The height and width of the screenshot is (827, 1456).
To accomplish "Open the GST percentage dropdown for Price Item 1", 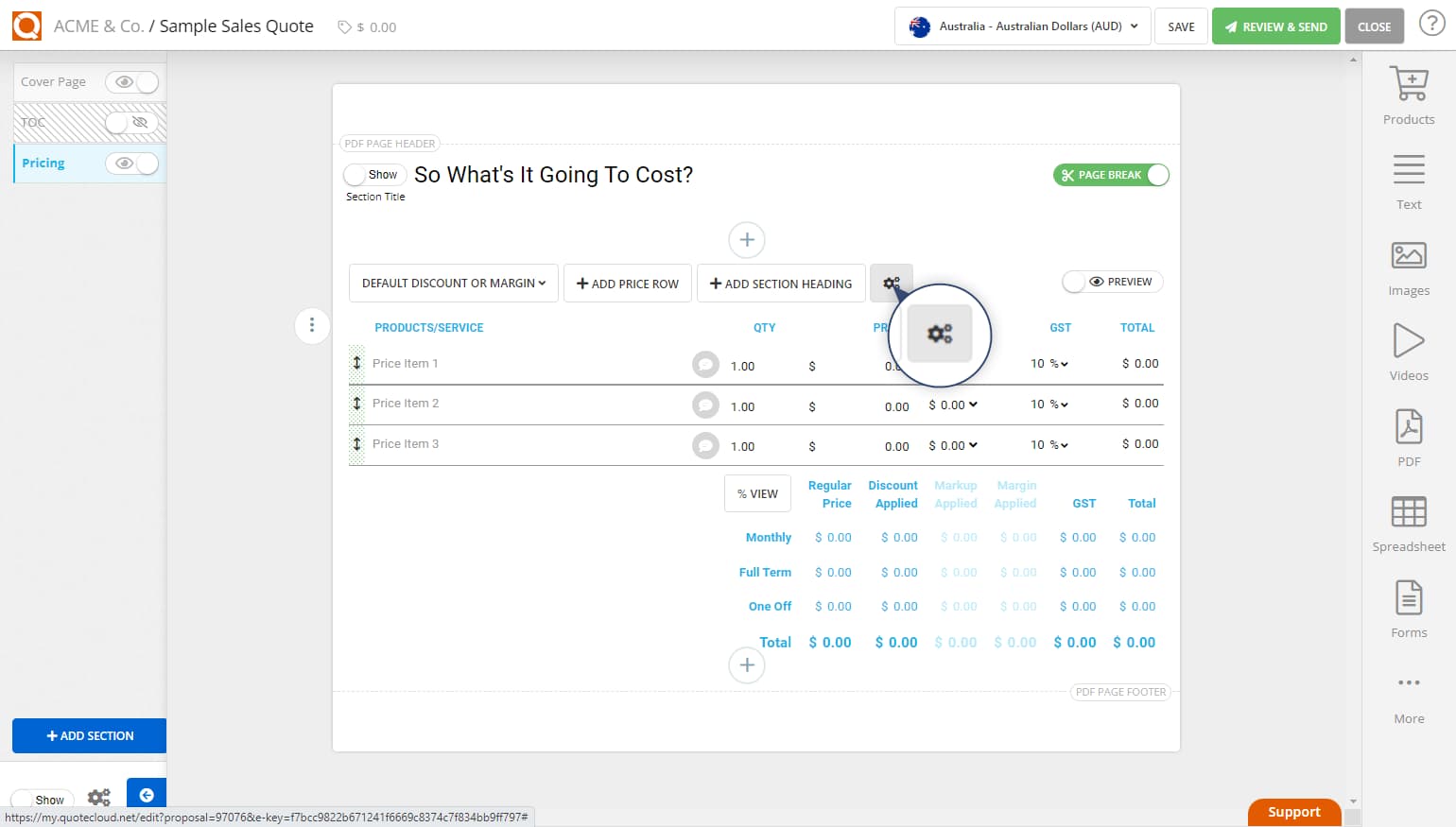I will [x=1049, y=363].
